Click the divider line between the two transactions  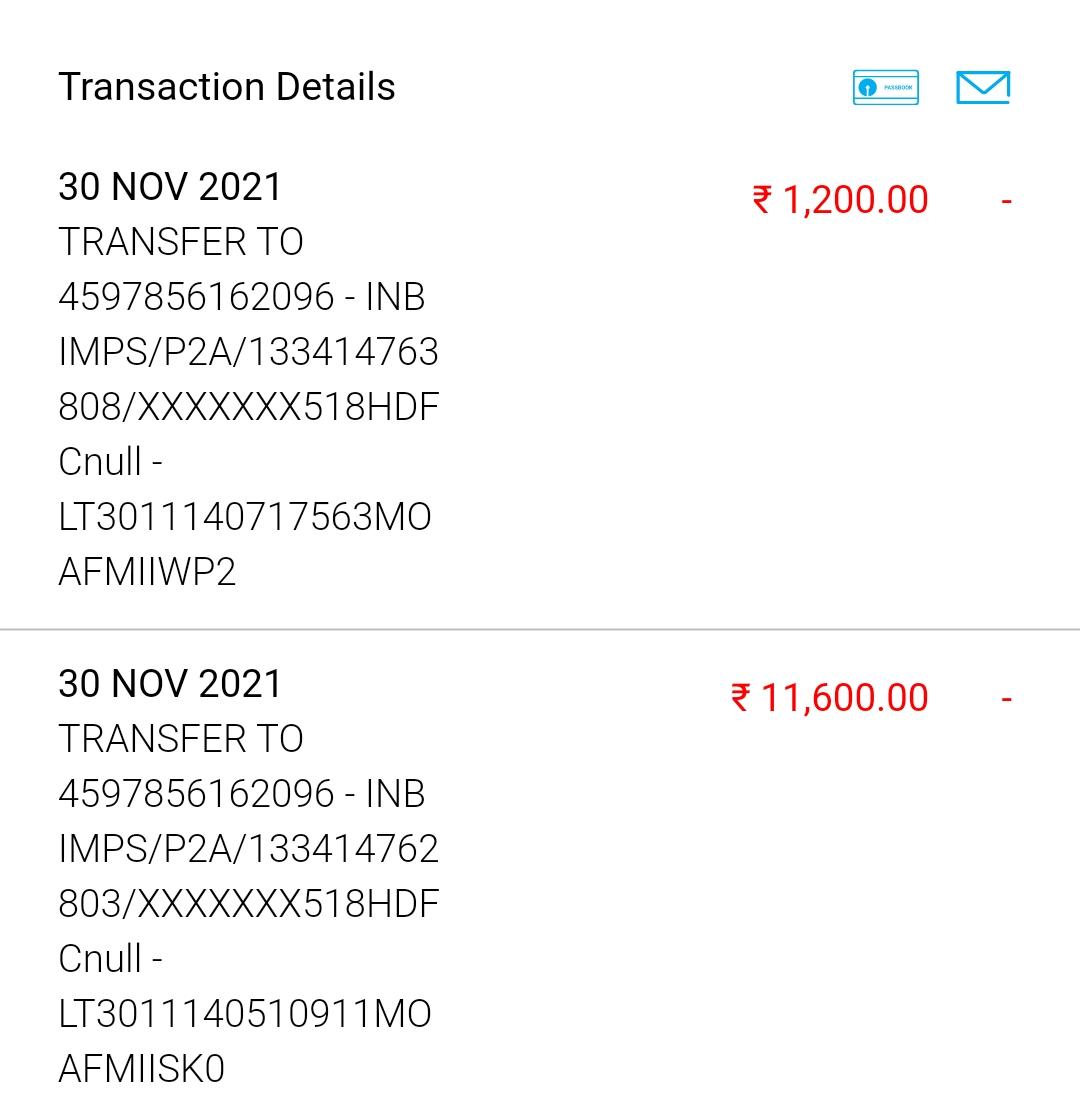pyautogui.click(x=540, y=630)
